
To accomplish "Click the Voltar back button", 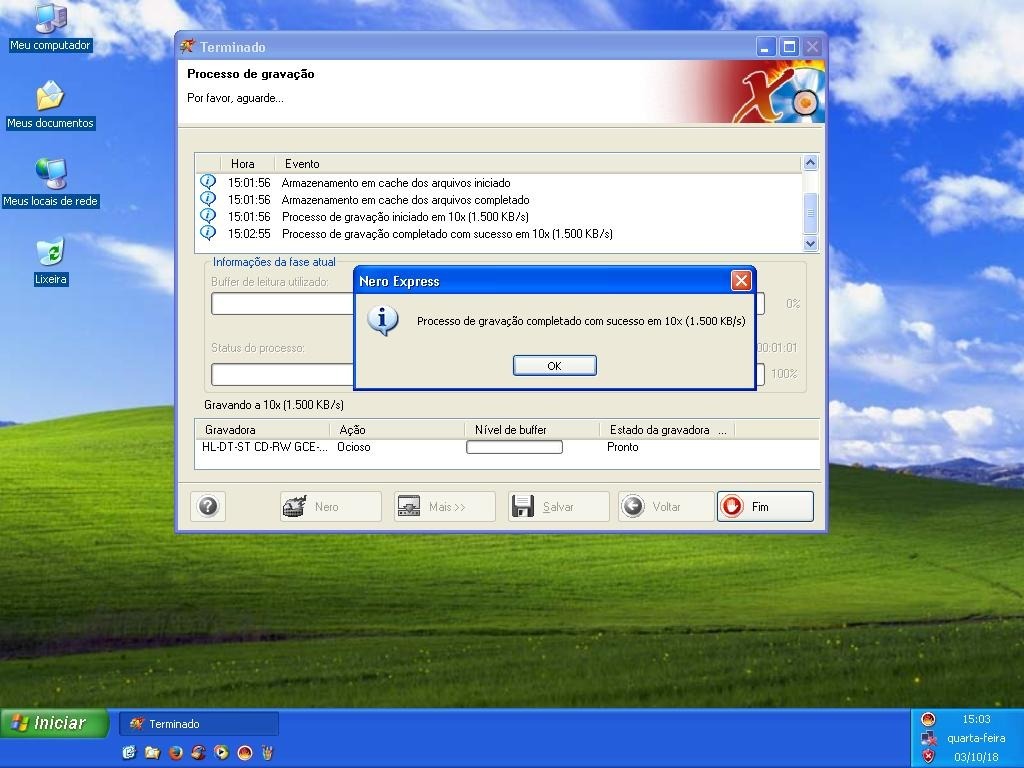I will 666,507.
